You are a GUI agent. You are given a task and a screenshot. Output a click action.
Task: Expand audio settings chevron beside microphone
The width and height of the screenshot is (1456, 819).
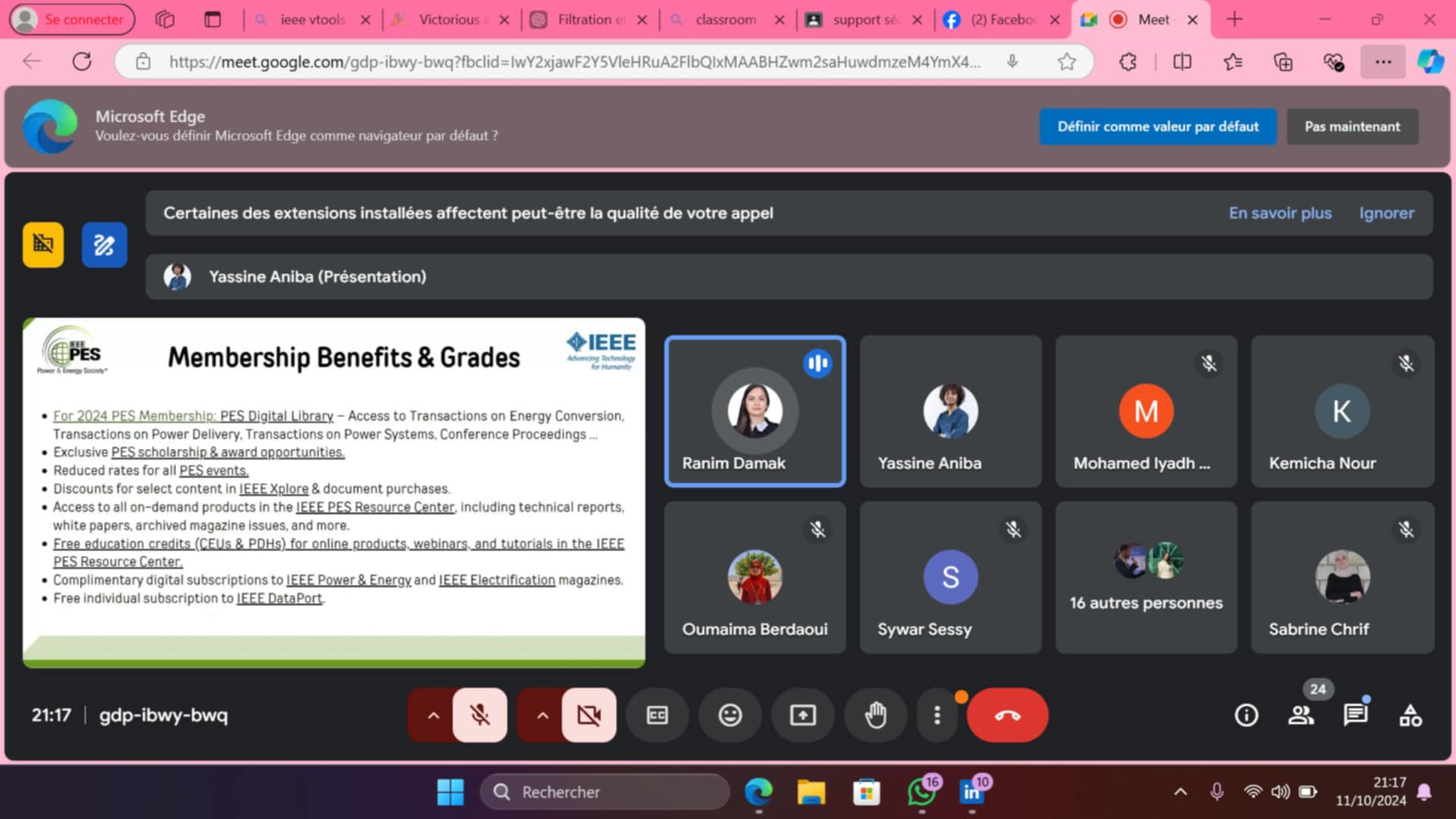(433, 715)
